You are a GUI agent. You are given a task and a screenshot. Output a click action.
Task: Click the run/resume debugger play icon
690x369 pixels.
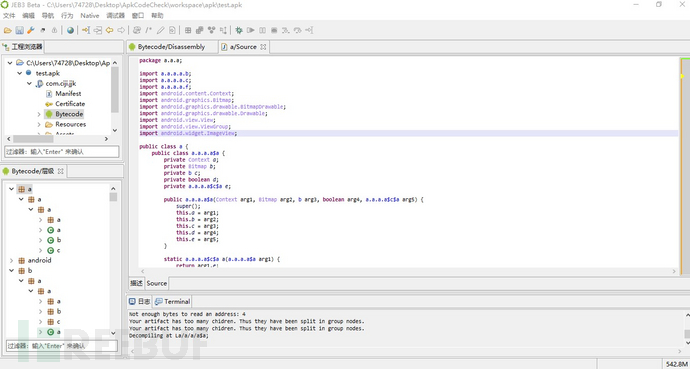pyautogui.click(x=251, y=30)
